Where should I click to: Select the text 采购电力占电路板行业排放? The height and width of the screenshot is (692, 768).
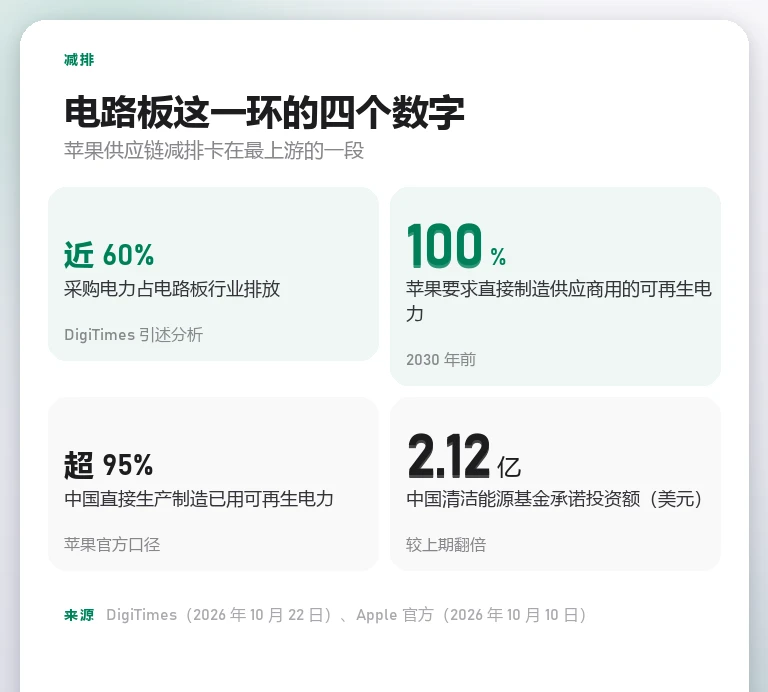click(x=171, y=289)
